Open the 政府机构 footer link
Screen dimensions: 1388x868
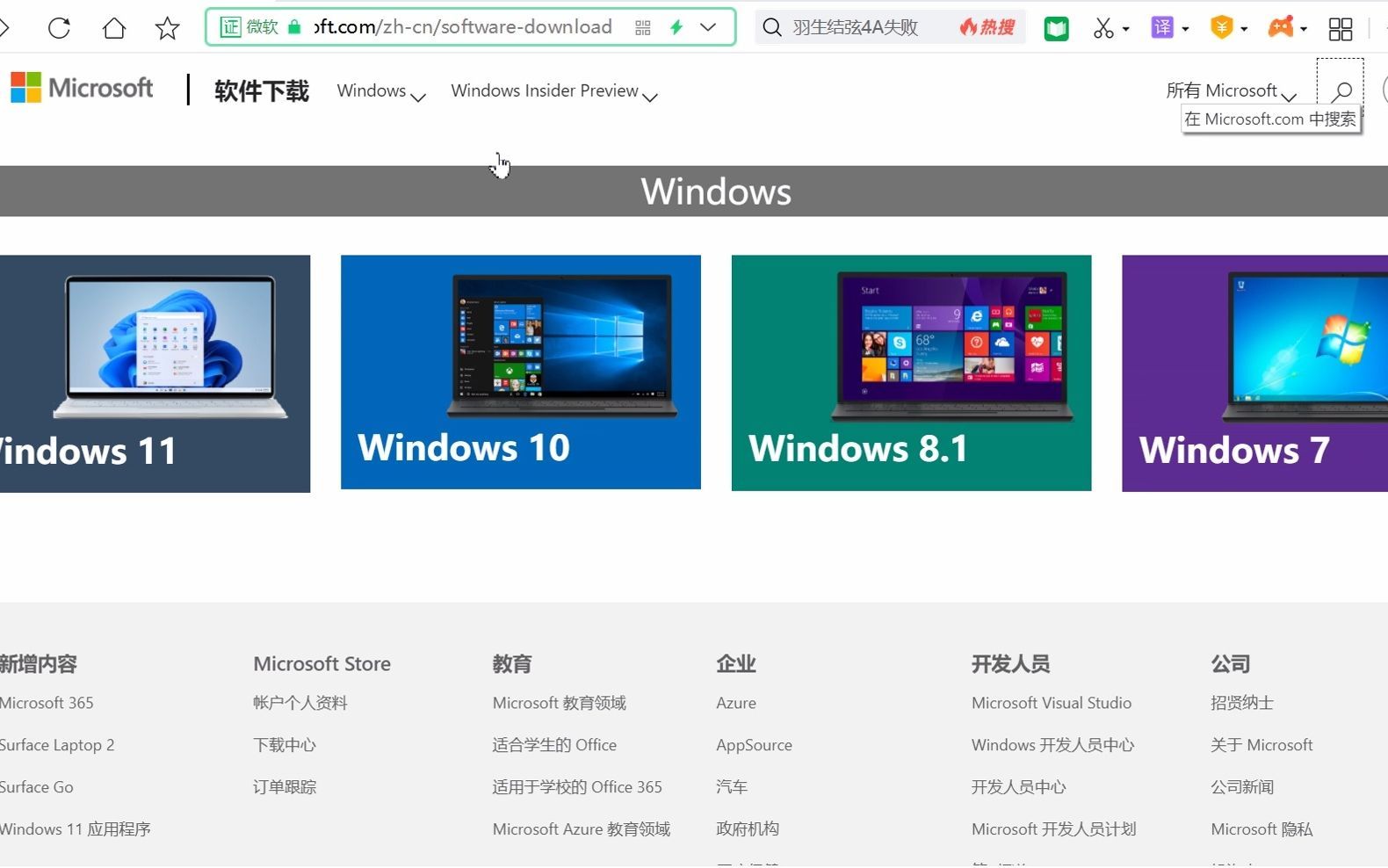(748, 829)
